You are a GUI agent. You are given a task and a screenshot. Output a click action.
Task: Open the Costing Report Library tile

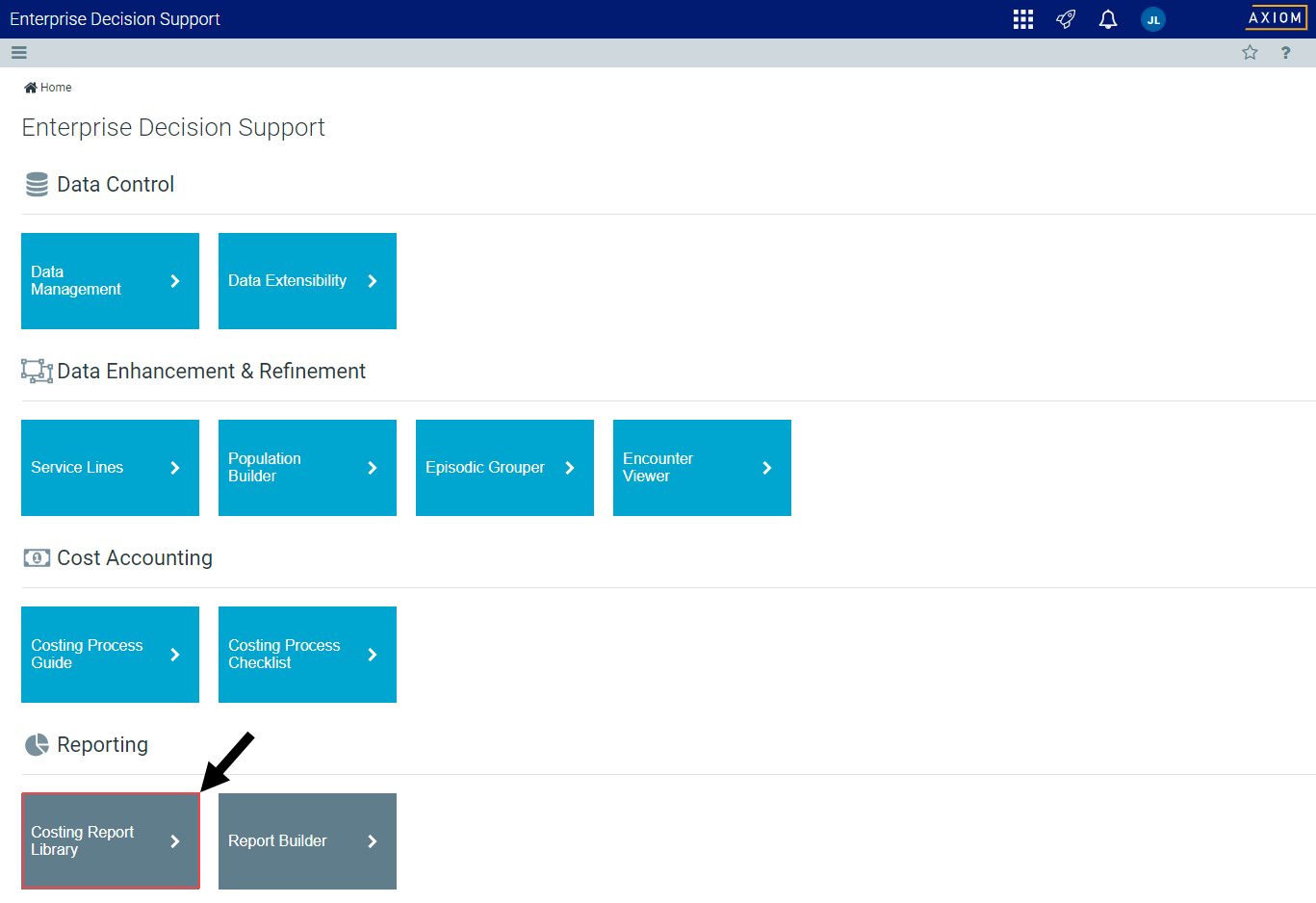(110, 841)
